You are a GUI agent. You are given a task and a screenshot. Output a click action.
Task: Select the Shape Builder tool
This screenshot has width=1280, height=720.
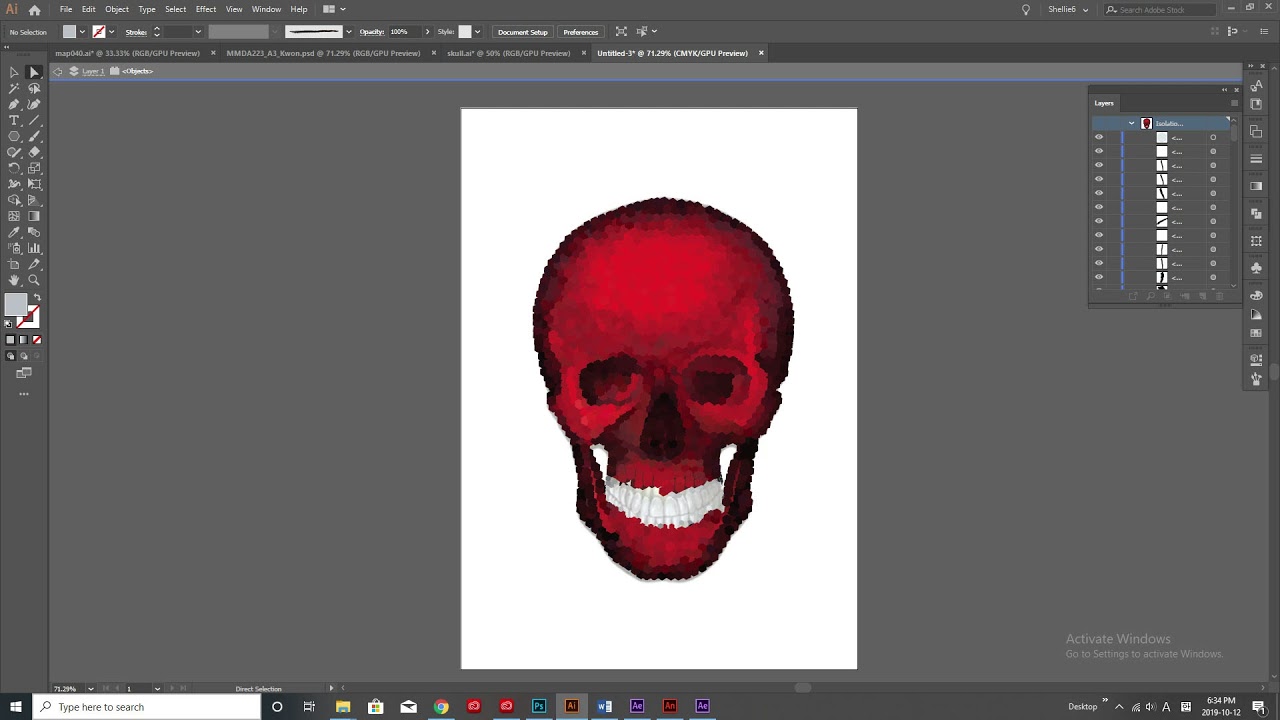pos(14,200)
